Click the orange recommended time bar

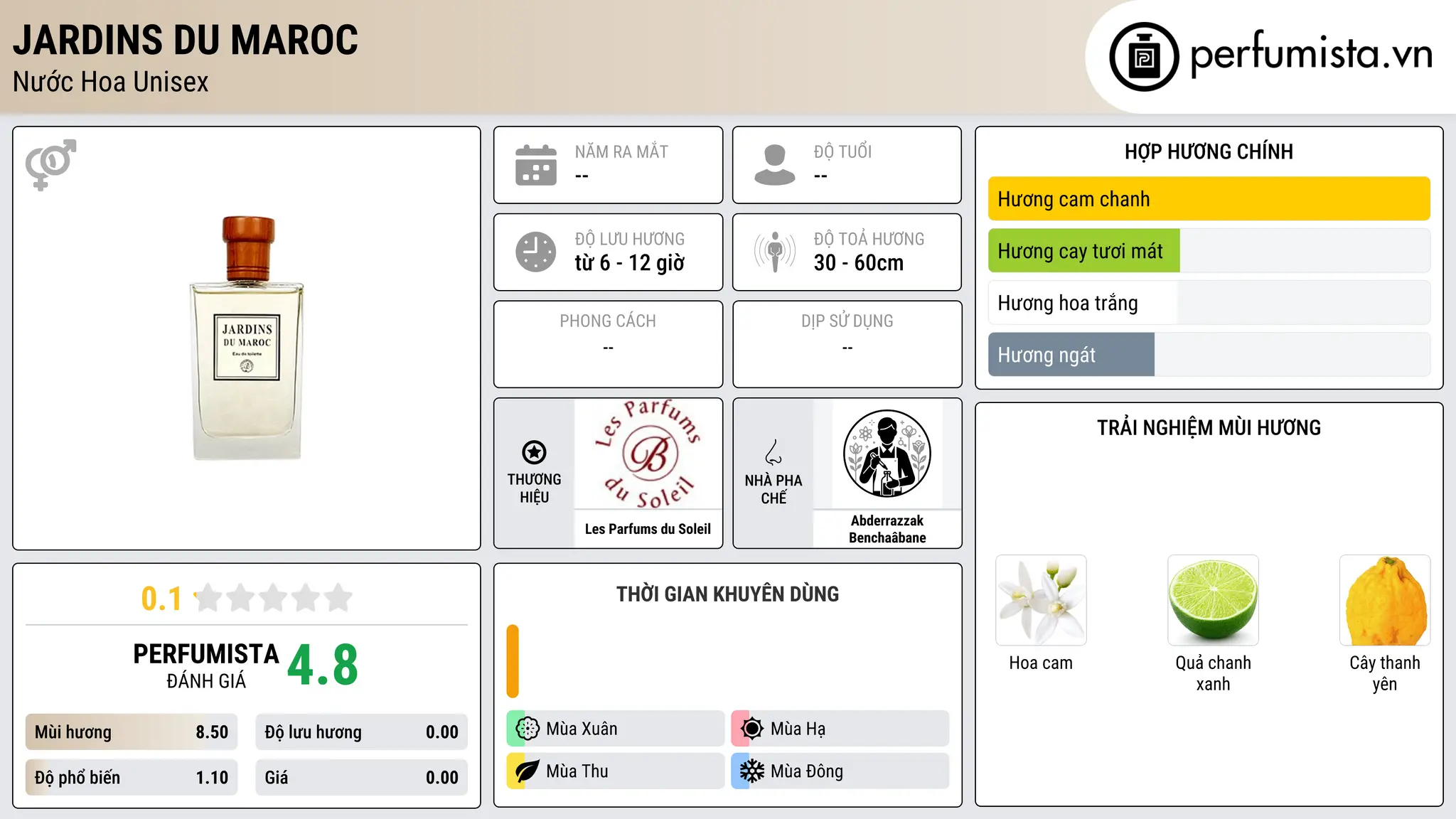[513, 661]
